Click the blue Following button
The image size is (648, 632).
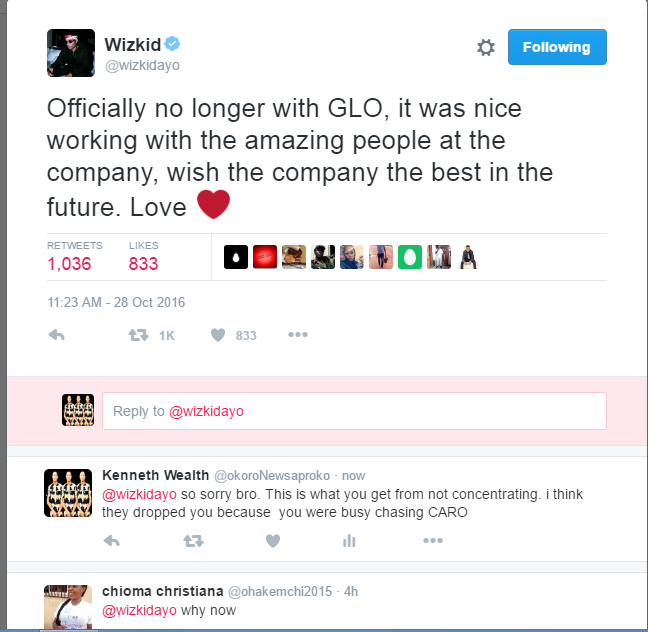point(557,47)
